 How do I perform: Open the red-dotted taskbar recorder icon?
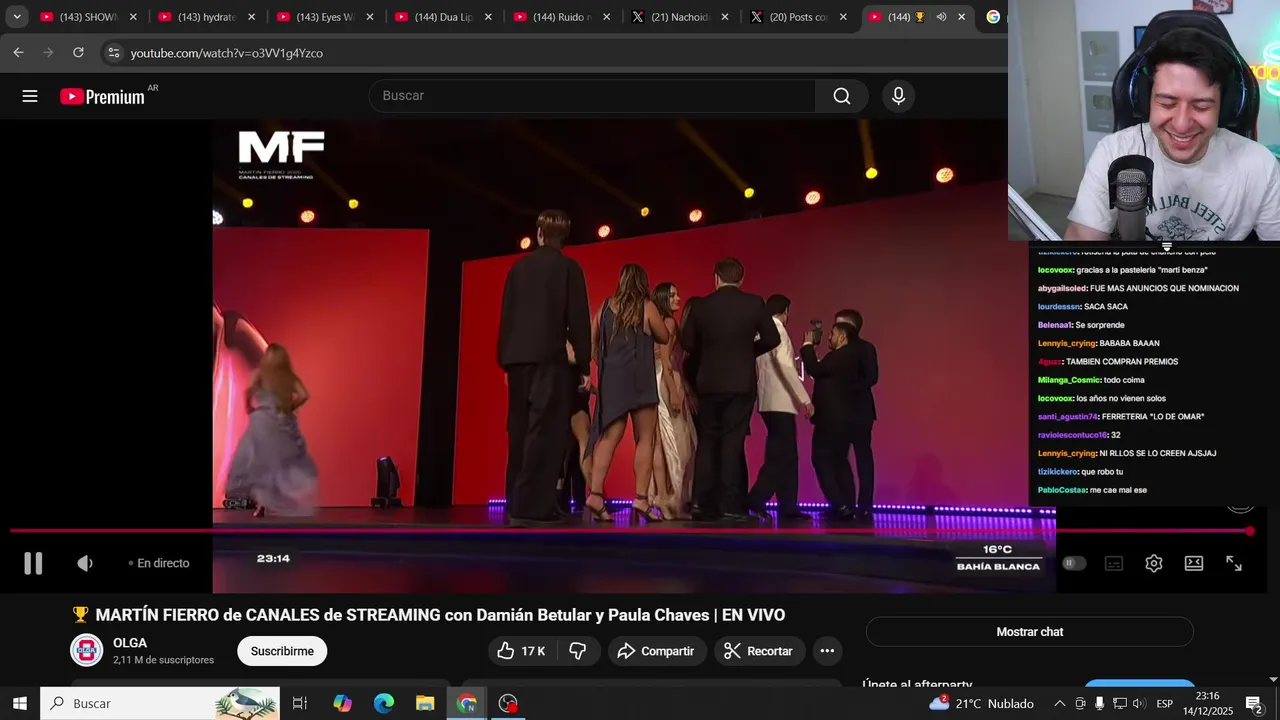(x=508, y=704)
